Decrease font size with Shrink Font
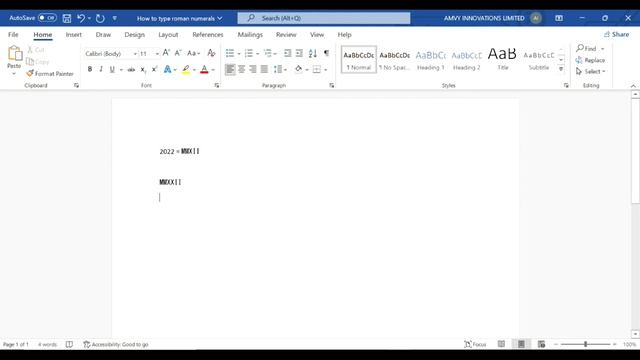This screenshot has height=360, width=640. [x=178, y=53]
